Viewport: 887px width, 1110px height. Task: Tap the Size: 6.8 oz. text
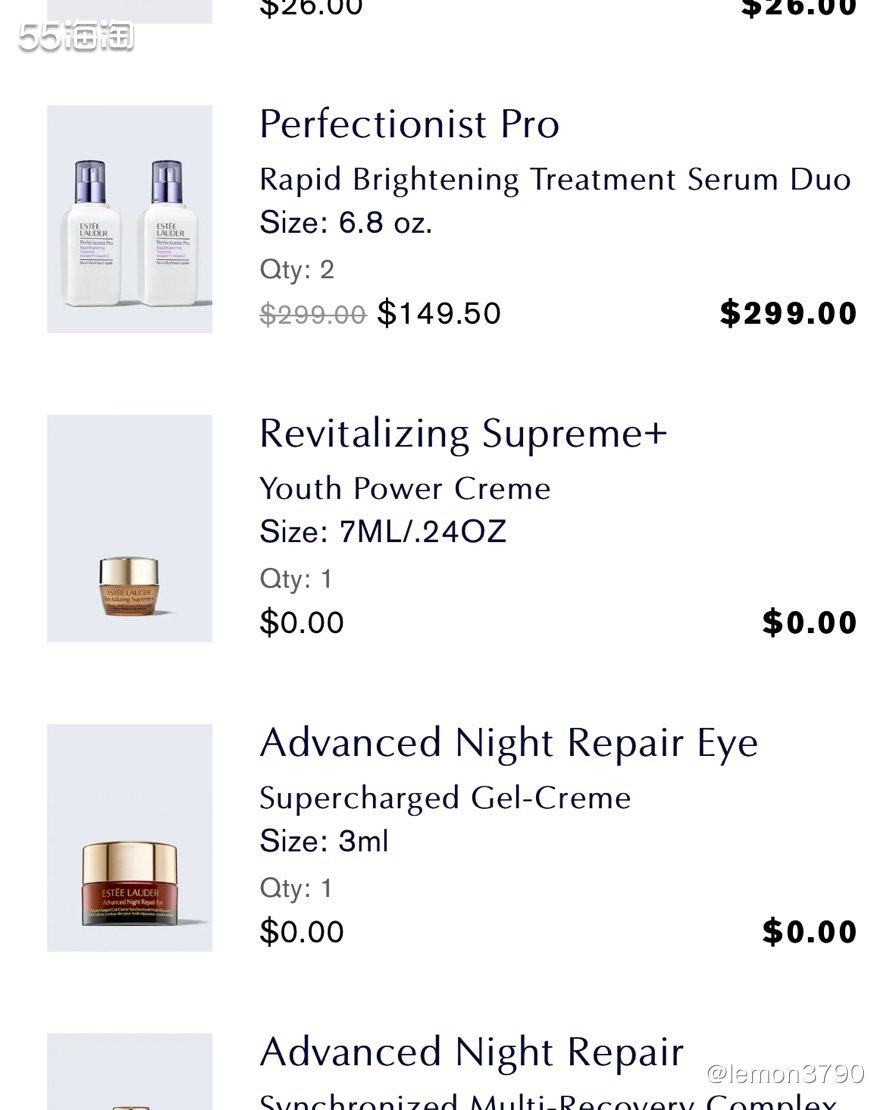point(346,222)
